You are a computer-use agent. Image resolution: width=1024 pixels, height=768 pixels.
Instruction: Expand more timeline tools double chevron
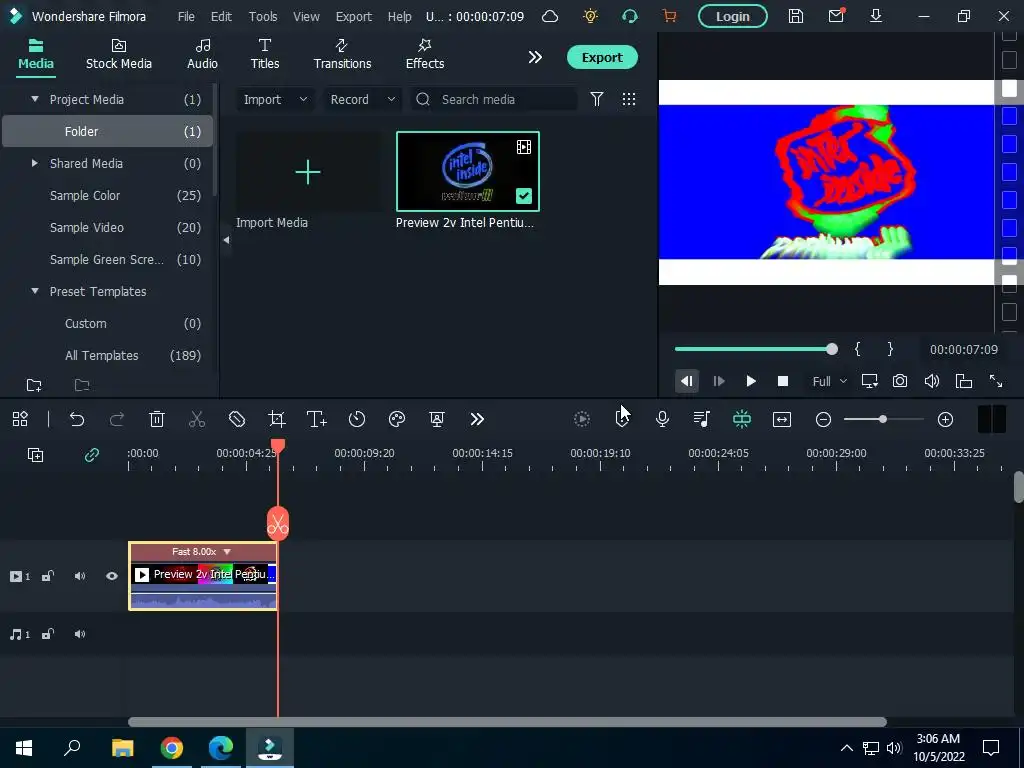(477, 419)
